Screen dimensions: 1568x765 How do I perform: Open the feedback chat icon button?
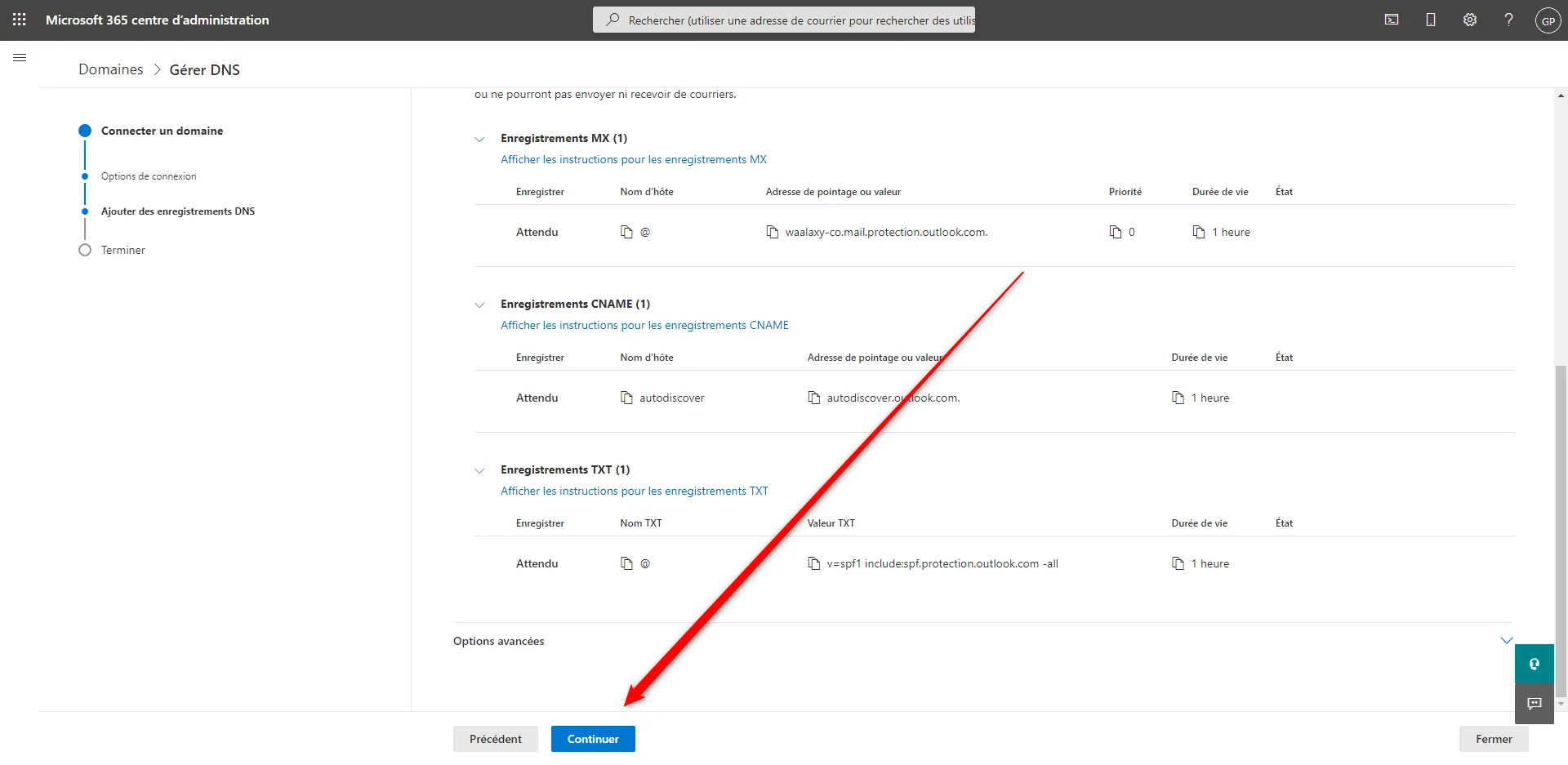[x=1535, y=704]
